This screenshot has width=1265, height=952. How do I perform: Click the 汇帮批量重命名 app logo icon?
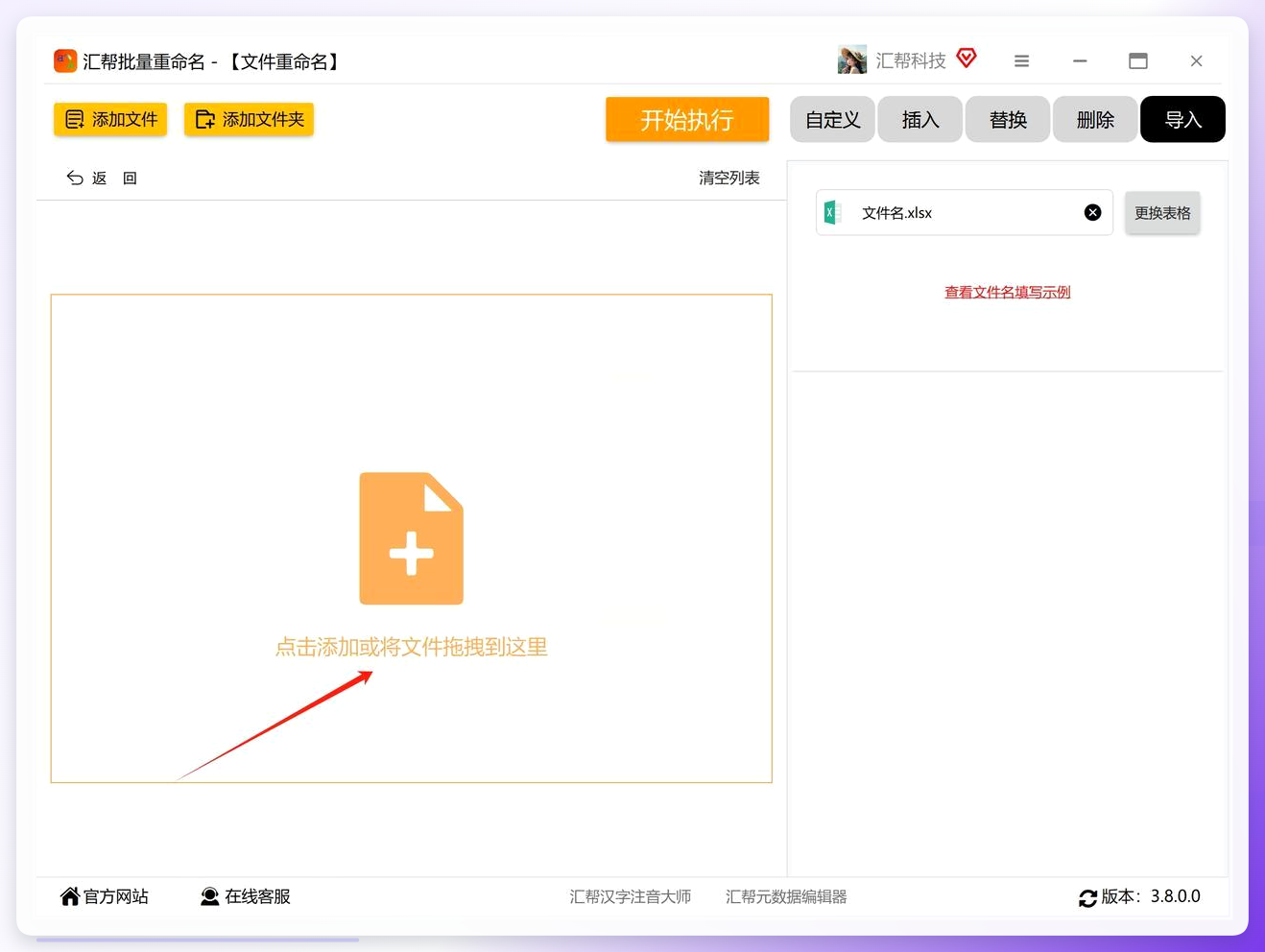[x=65, y=61]
